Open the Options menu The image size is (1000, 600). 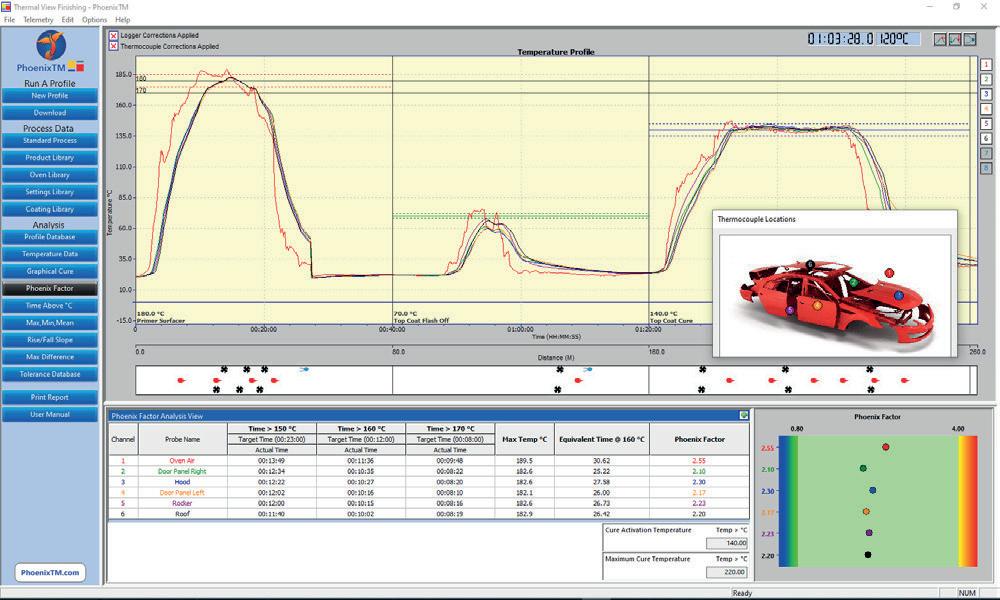point(94,20)
